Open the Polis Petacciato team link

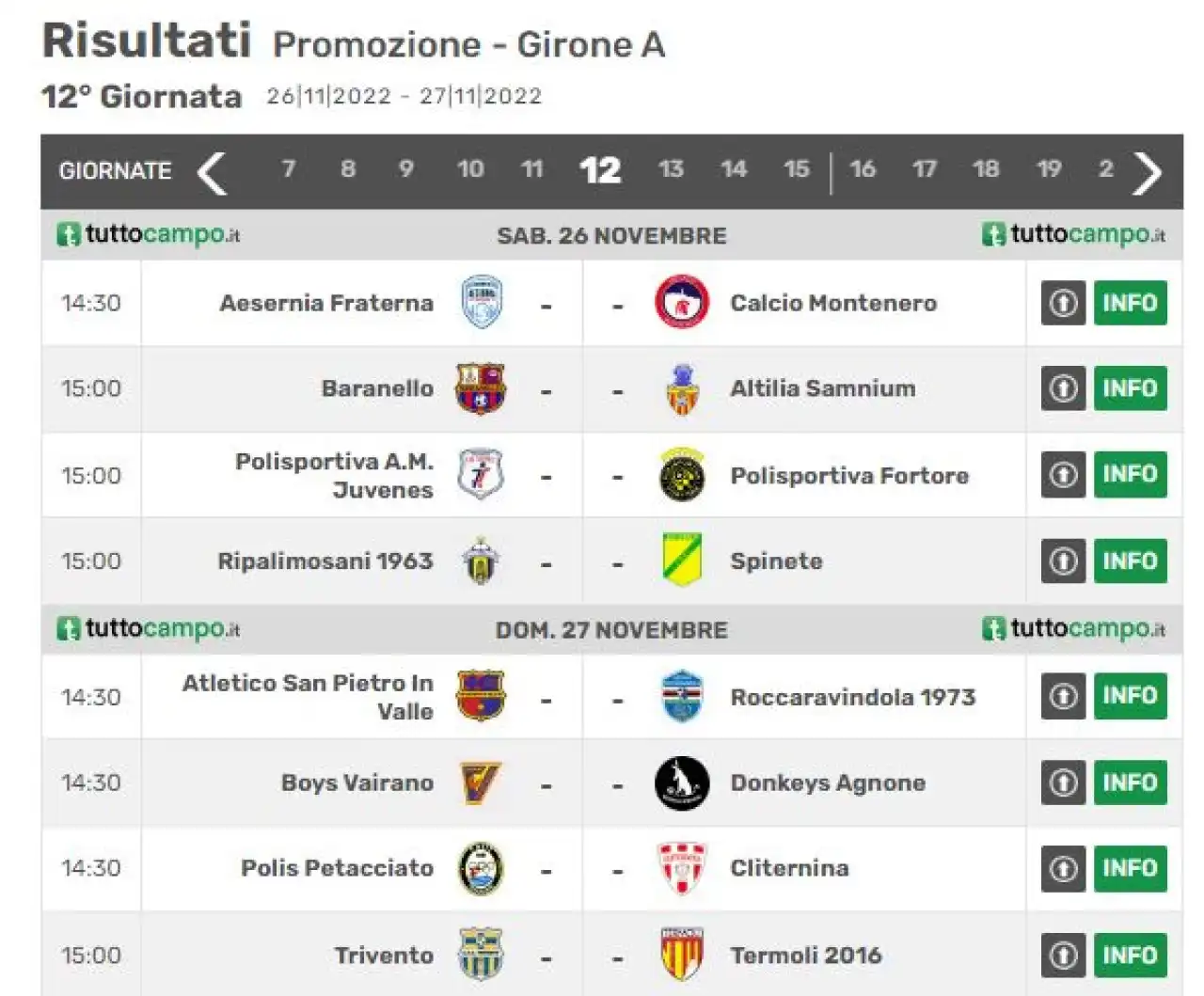337,867
